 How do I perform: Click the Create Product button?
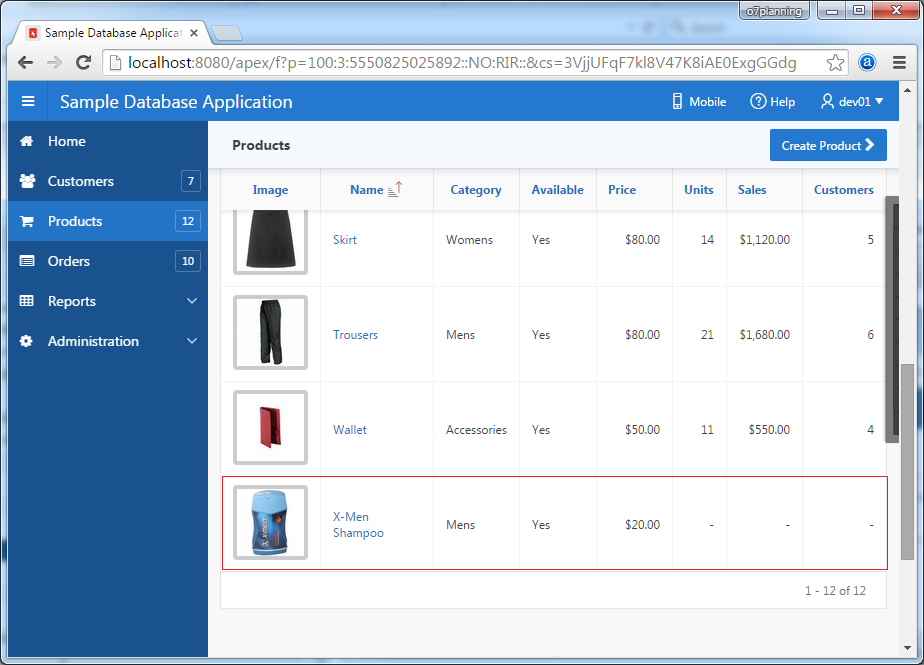[x=828, y=145]
